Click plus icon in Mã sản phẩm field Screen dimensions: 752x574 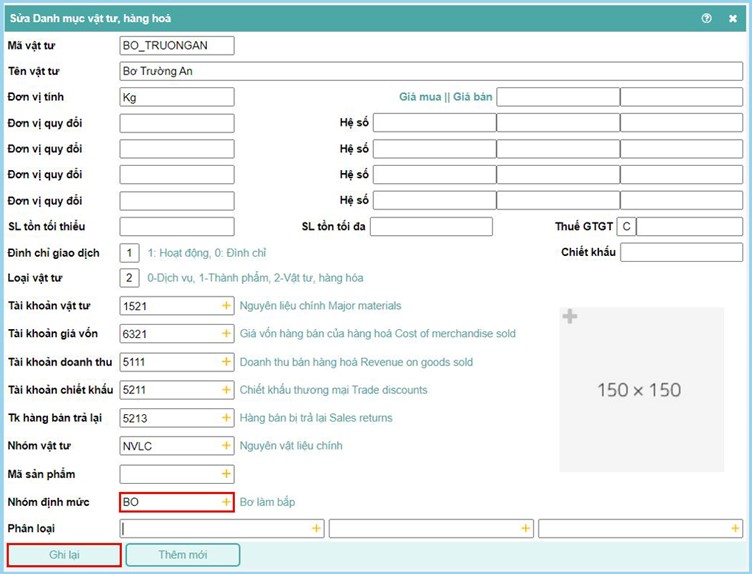226,473
